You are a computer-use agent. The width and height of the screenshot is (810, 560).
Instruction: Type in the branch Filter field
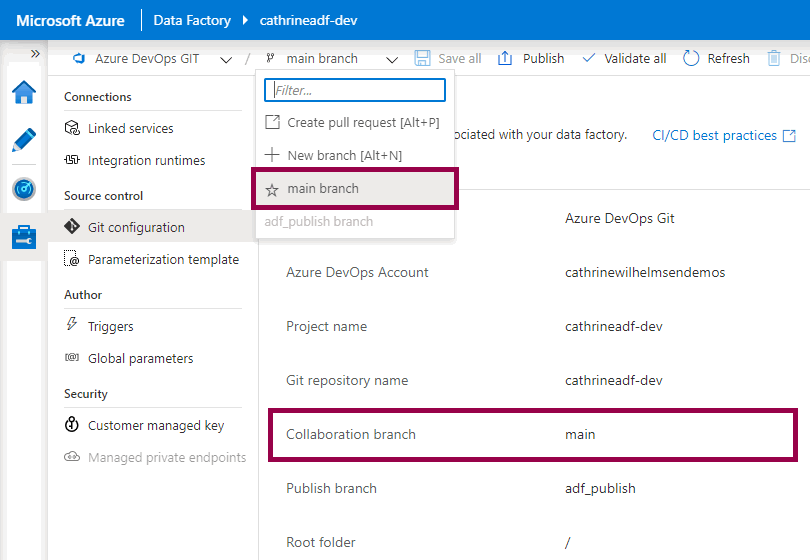355,90
